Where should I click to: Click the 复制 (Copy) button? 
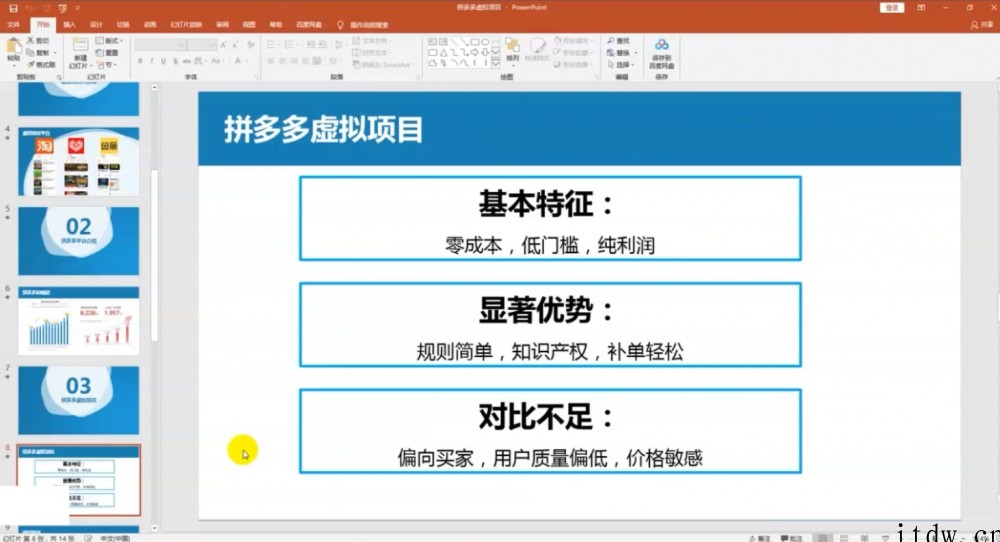[40, 53]
